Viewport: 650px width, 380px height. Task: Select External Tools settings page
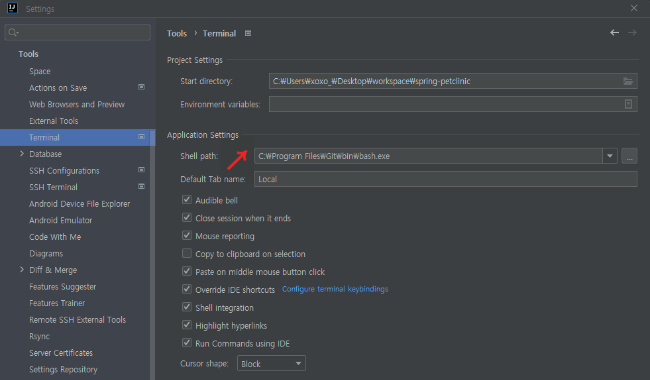click(53, 121)
